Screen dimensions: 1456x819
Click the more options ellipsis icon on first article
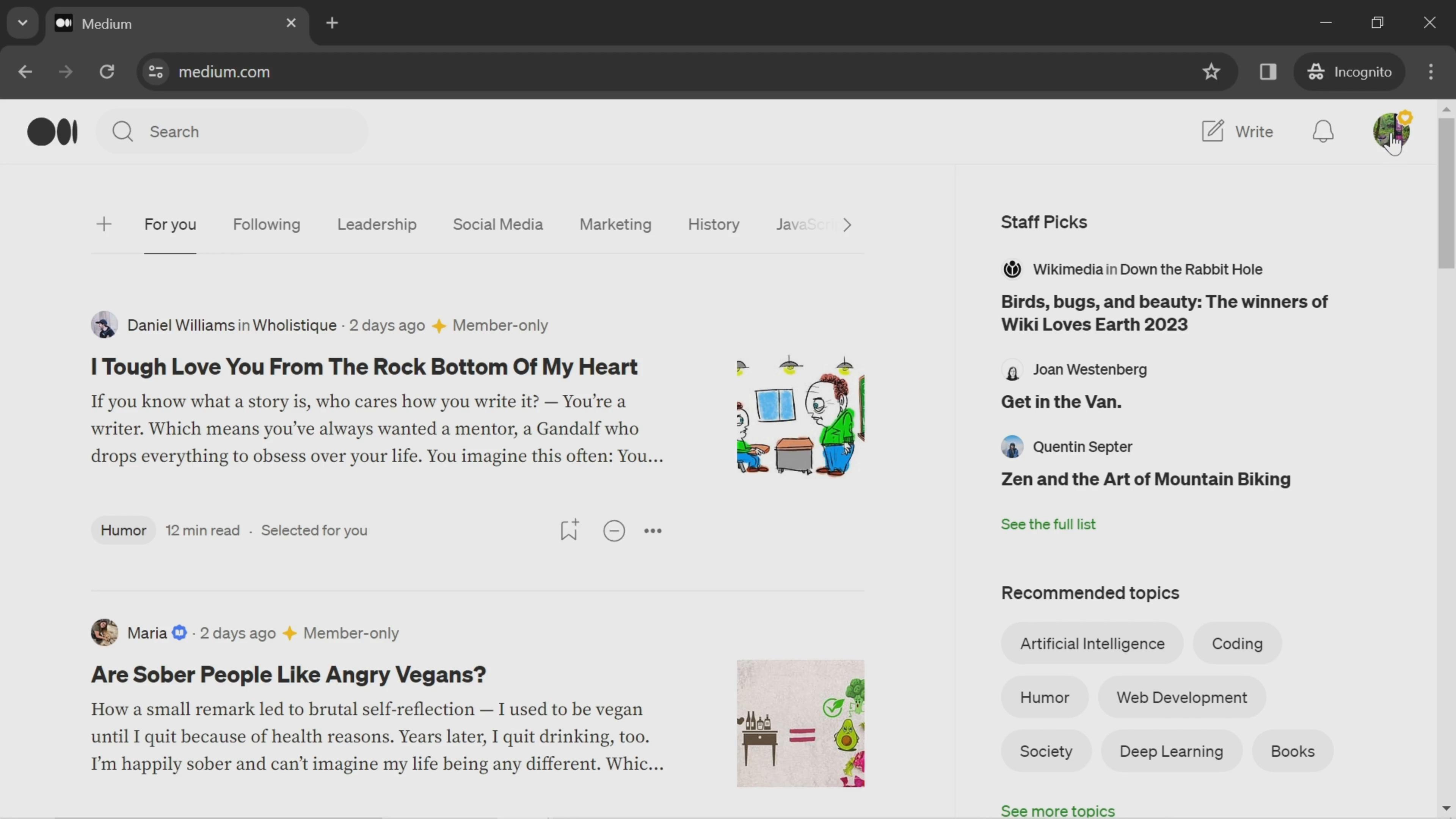[652, 530]
